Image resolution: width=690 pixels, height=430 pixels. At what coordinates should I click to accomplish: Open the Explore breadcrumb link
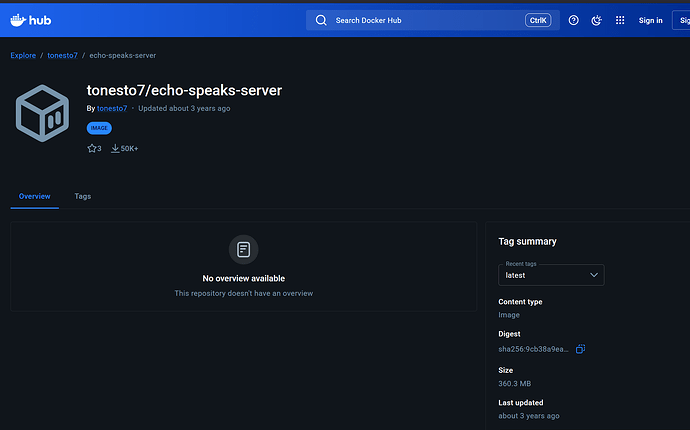[23, 55]
